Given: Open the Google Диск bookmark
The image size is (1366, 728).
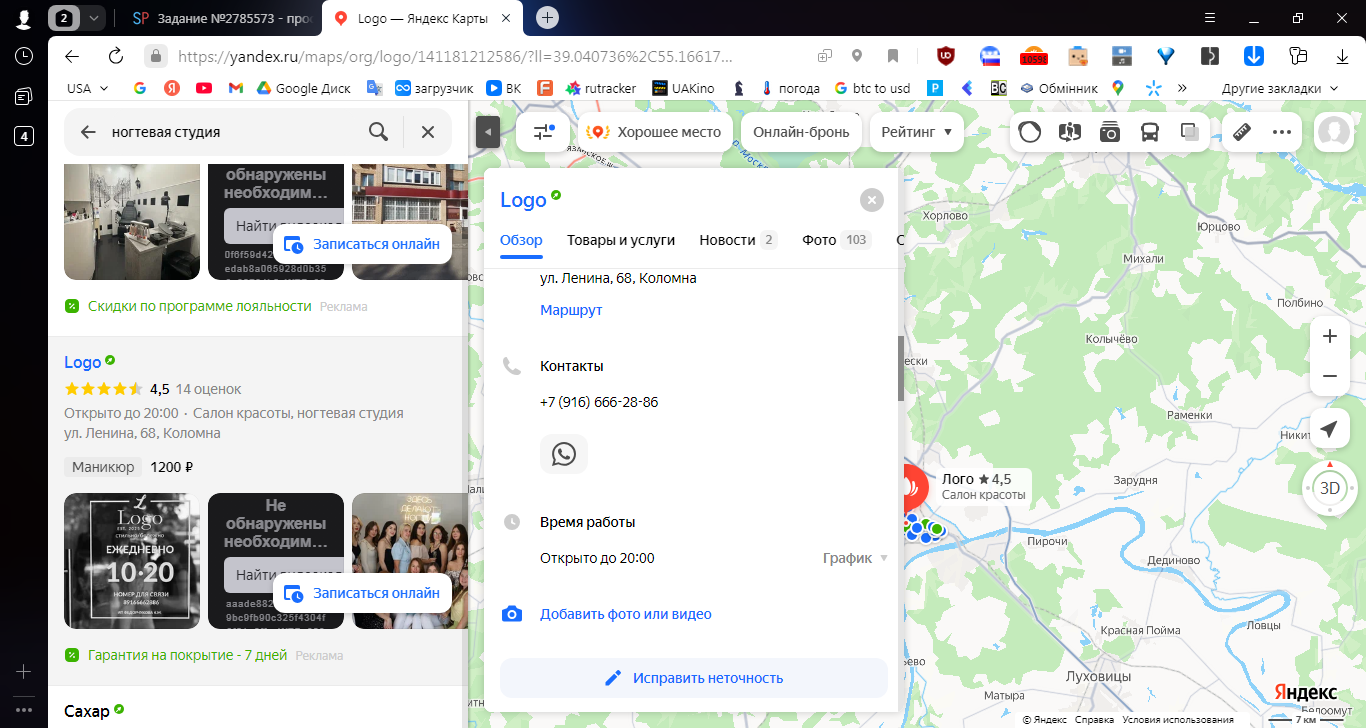Looking at the screenshot, I should 303,88.
